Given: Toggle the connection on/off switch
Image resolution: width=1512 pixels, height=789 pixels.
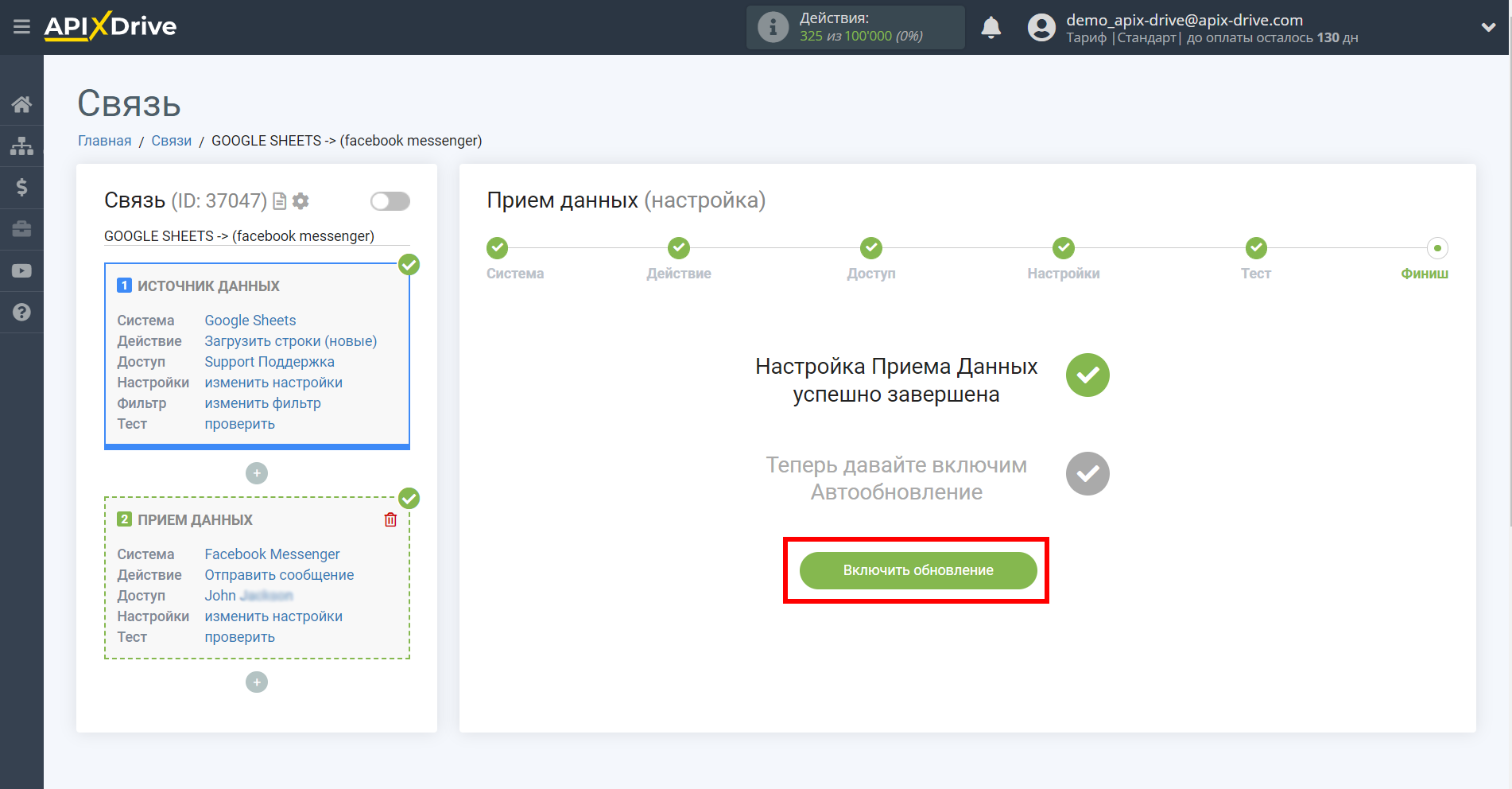Looking at the screenshot, I should tap(390, 201).
